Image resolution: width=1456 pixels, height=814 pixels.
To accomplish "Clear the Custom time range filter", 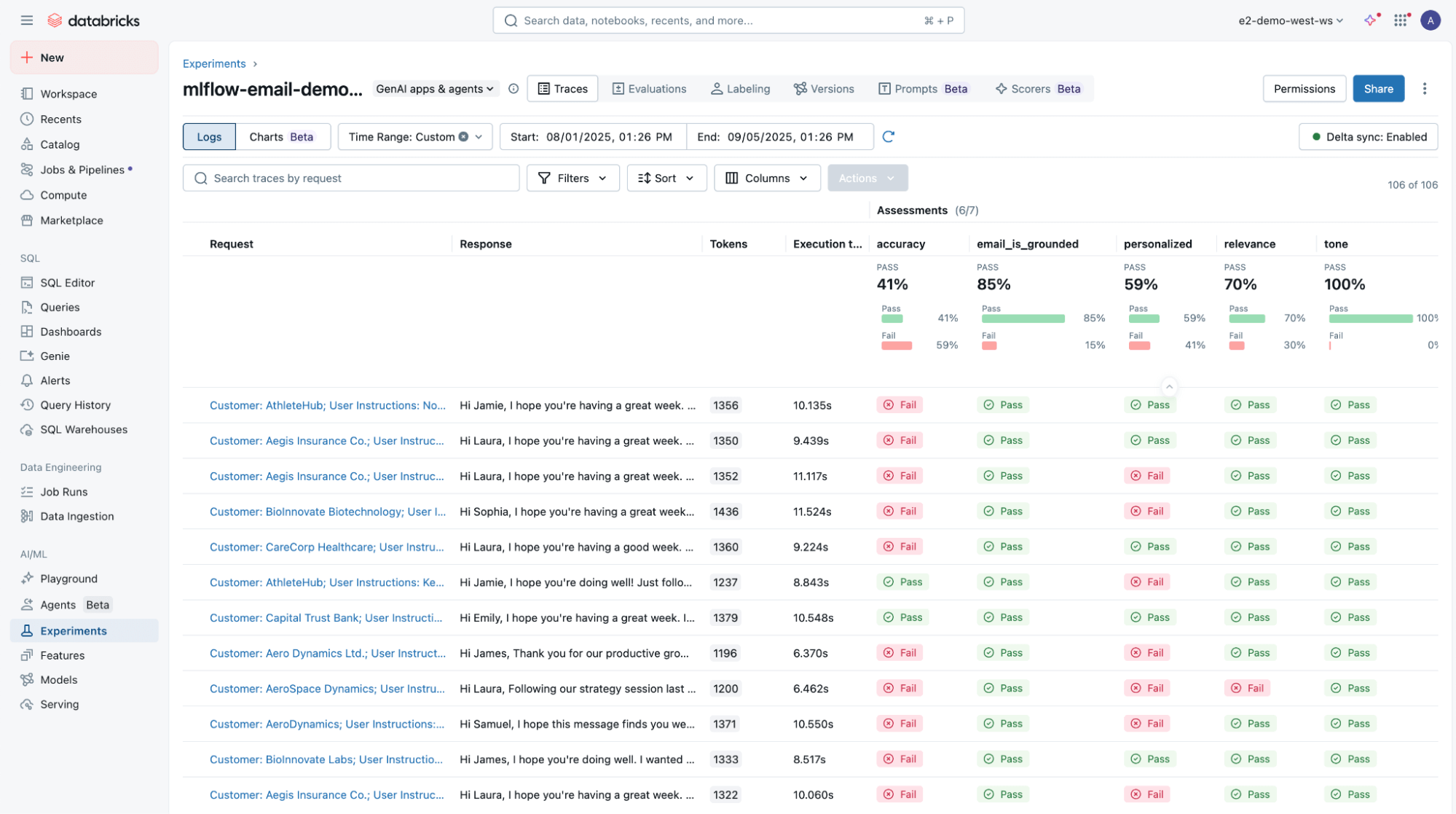I will [464, 136].
